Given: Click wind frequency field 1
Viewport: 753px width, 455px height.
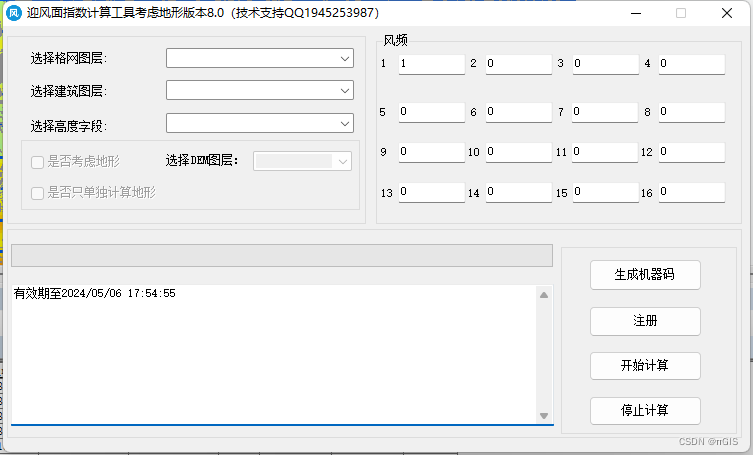Looking at the screenshot, I should pos(432,64).
